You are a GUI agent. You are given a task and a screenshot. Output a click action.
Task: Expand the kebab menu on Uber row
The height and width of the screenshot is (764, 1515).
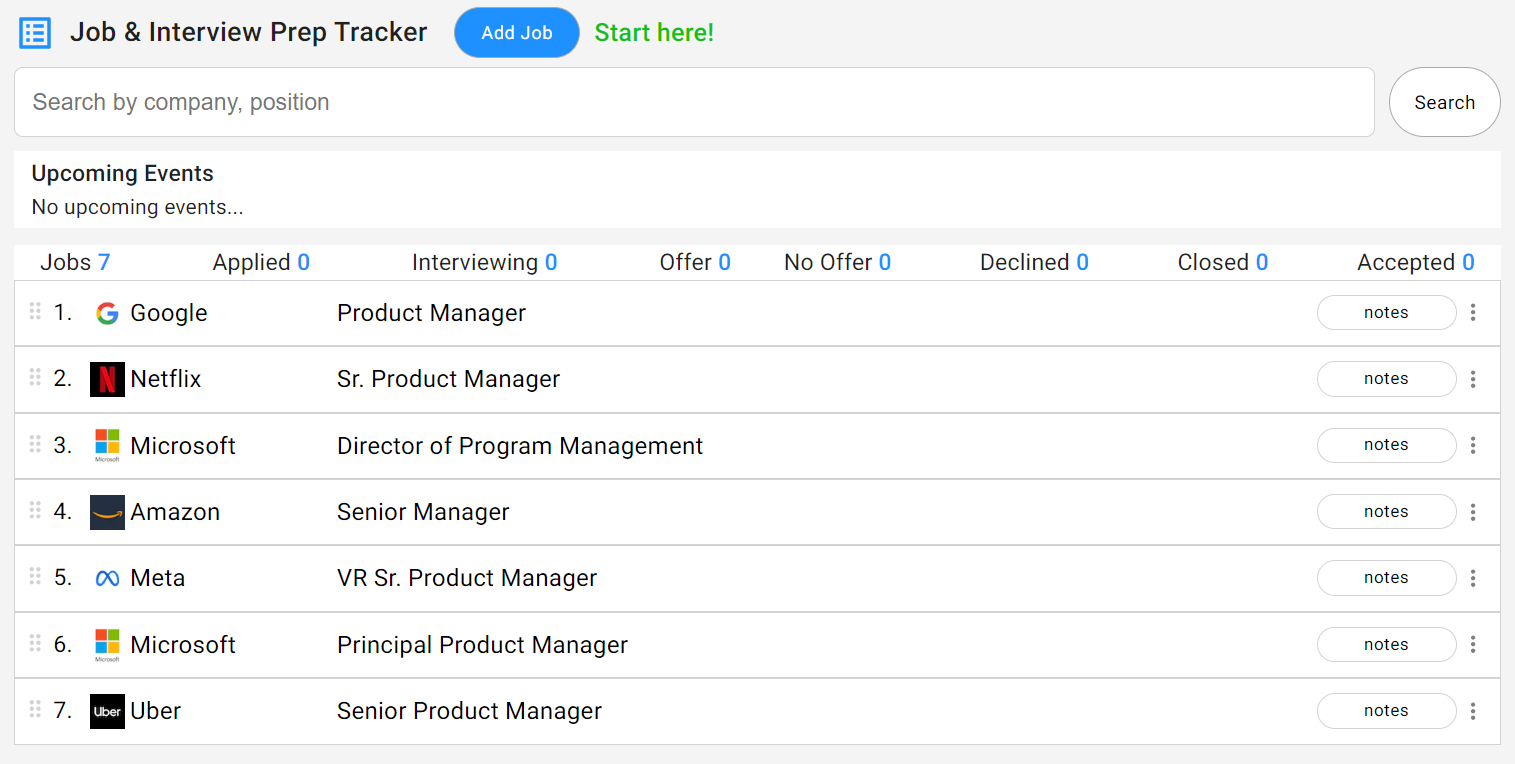pyautogui.click(x=1473, y=711)
